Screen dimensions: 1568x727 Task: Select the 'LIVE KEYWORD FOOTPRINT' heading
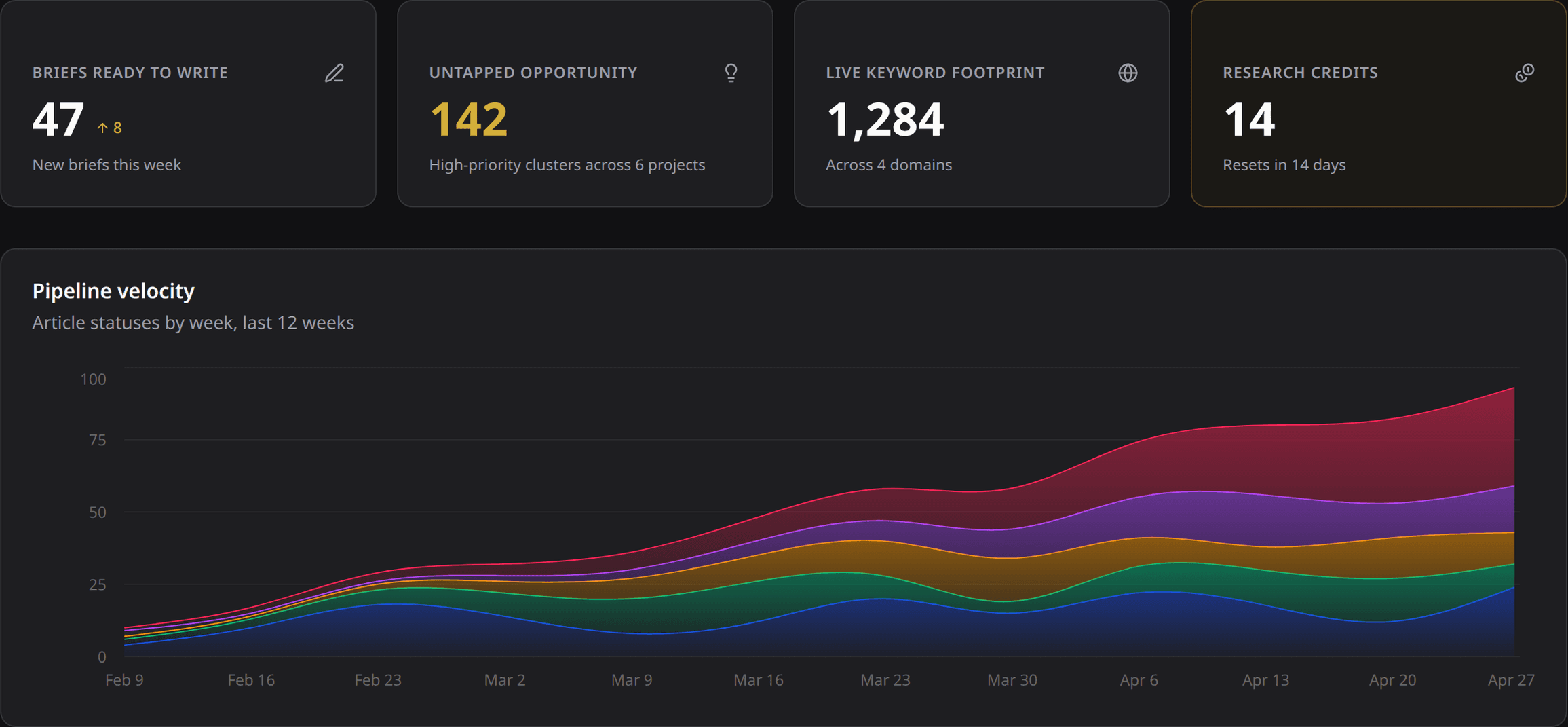click(935, 73)
